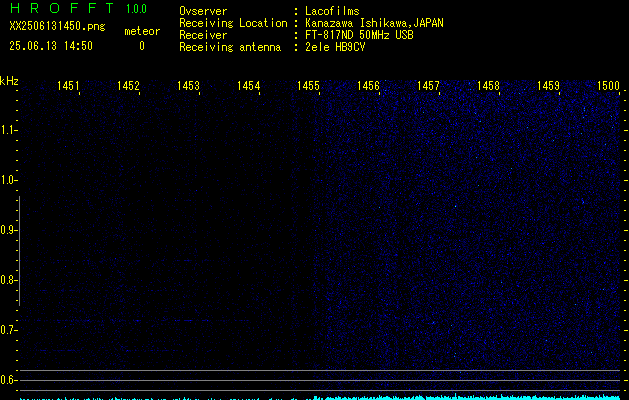Click the HROFFT program title

click(x=62, y=8)
